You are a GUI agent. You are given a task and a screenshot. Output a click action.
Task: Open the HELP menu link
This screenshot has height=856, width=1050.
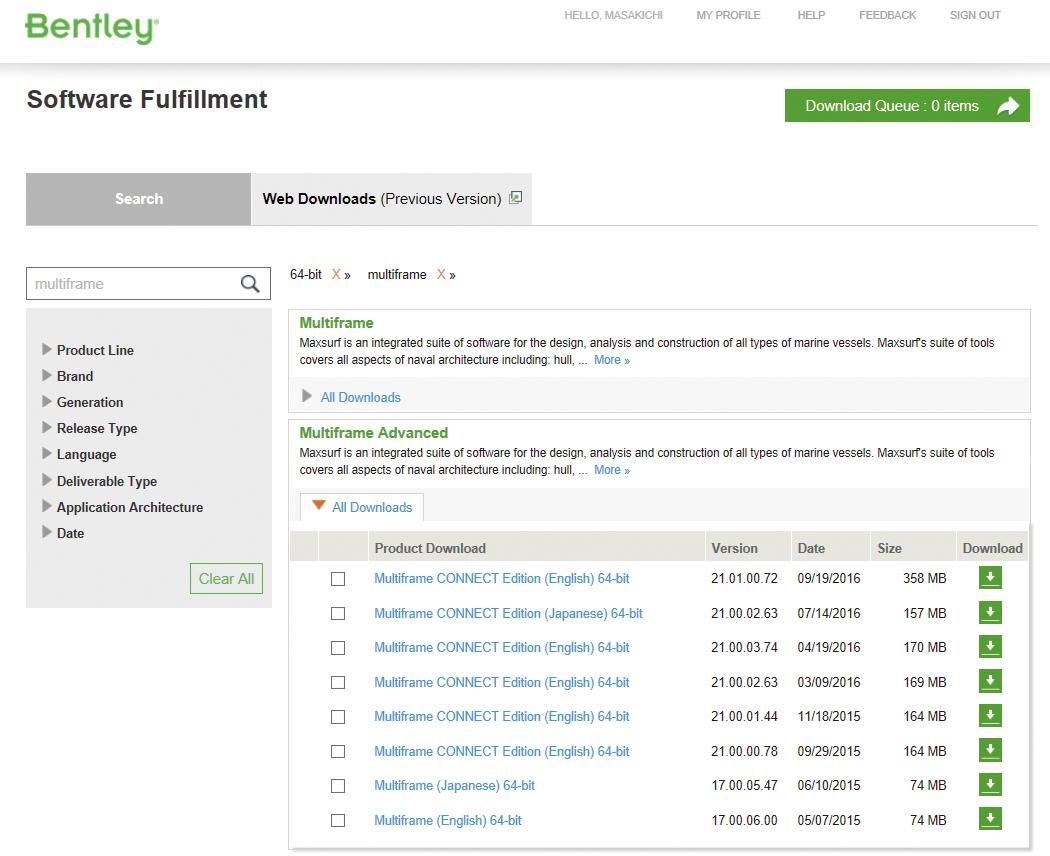coord(811,15)
